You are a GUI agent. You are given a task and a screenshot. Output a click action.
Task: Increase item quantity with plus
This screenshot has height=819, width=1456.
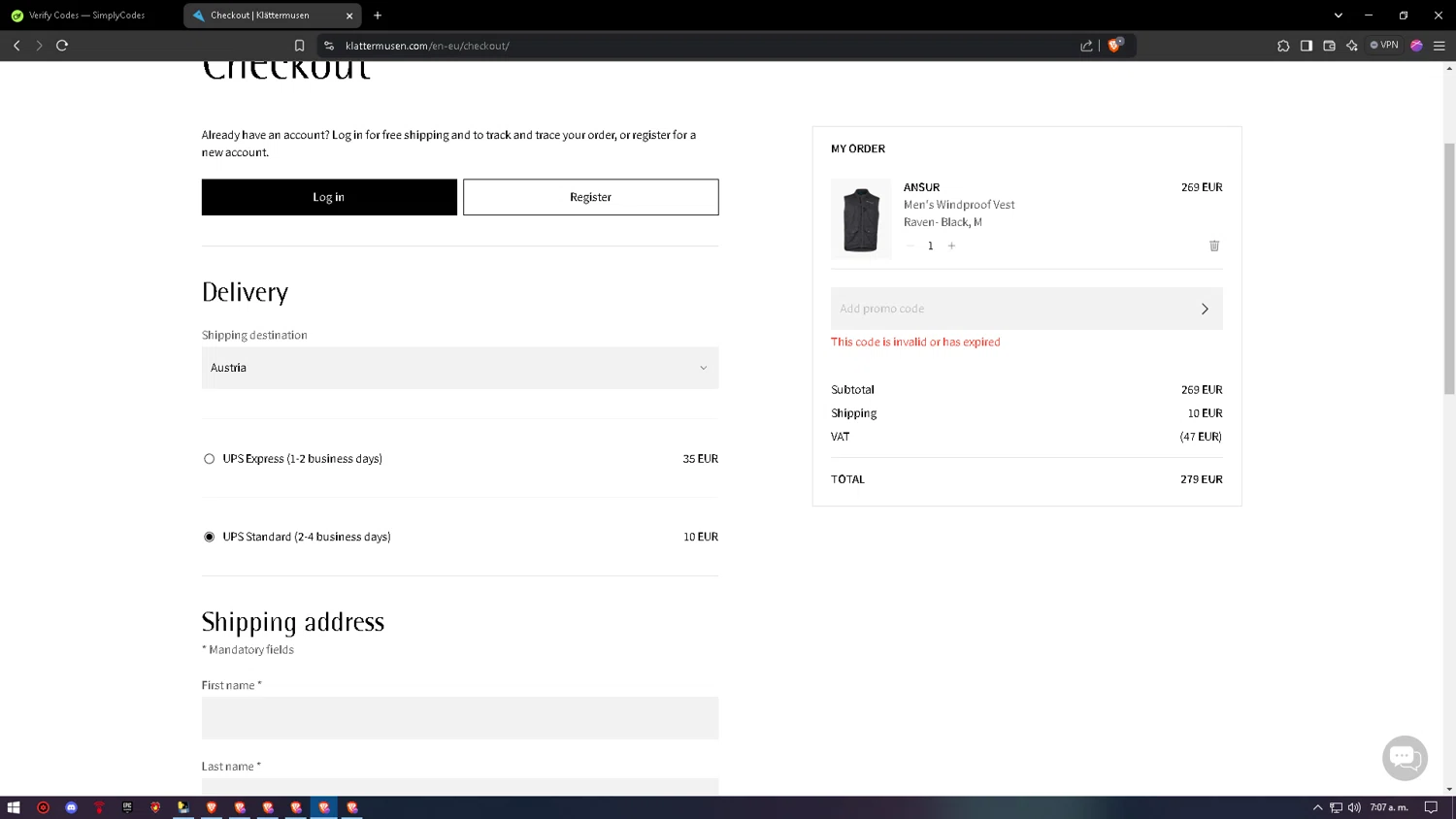coord(951,246)
